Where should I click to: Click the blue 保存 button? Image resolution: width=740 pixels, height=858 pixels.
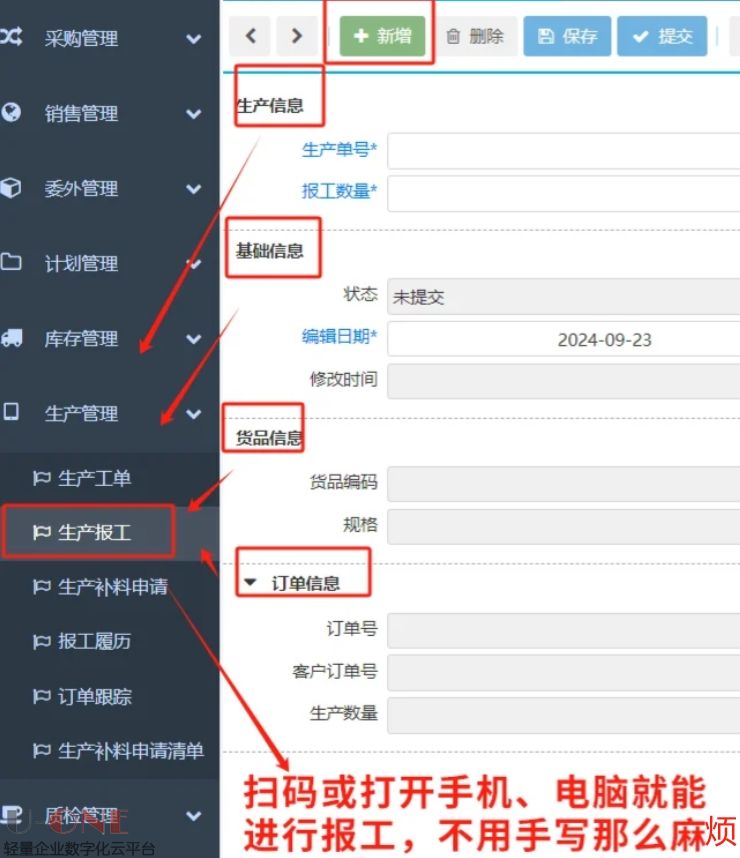567,36
